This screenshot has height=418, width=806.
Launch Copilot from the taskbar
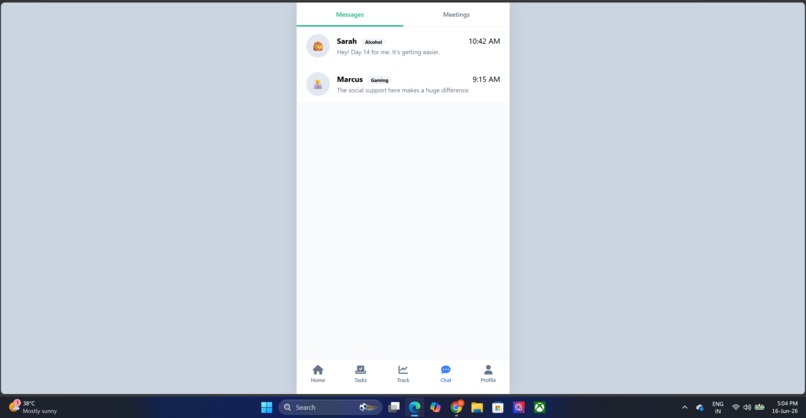tap(435, 407)
